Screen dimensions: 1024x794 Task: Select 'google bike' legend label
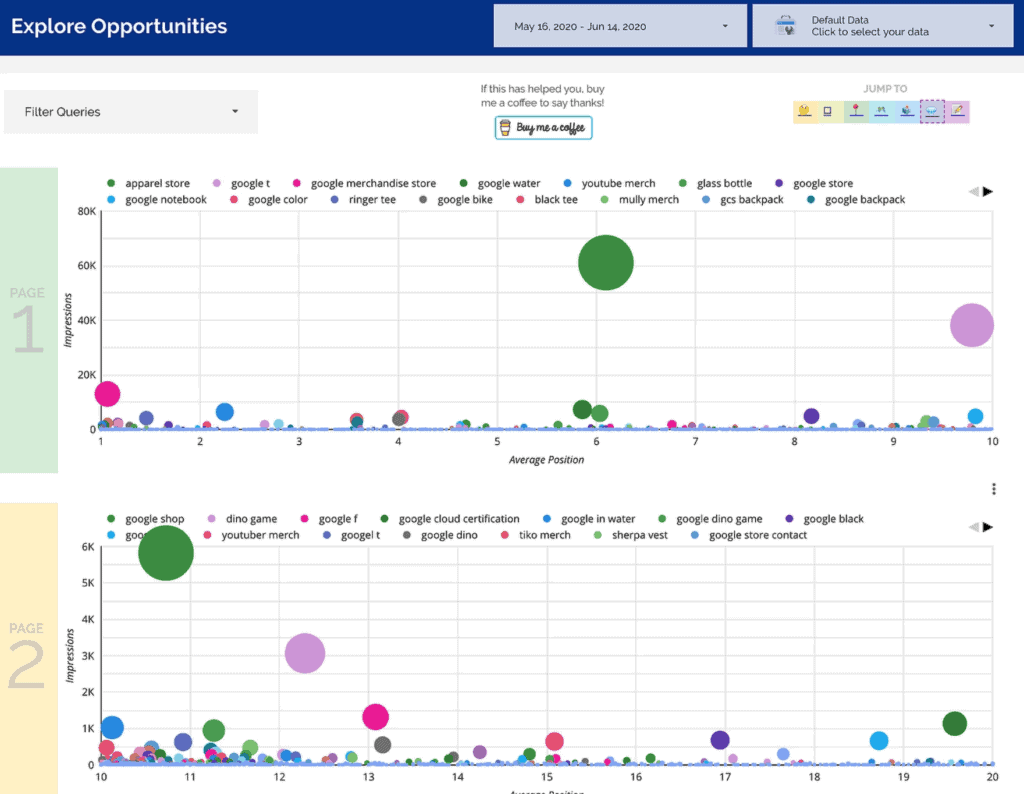[465, 200]
